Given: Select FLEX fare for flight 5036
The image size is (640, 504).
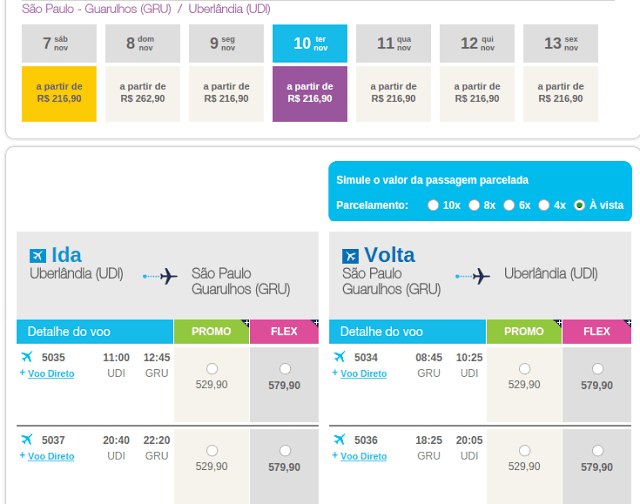Looking at the screenshot, I should click(598, 451).
